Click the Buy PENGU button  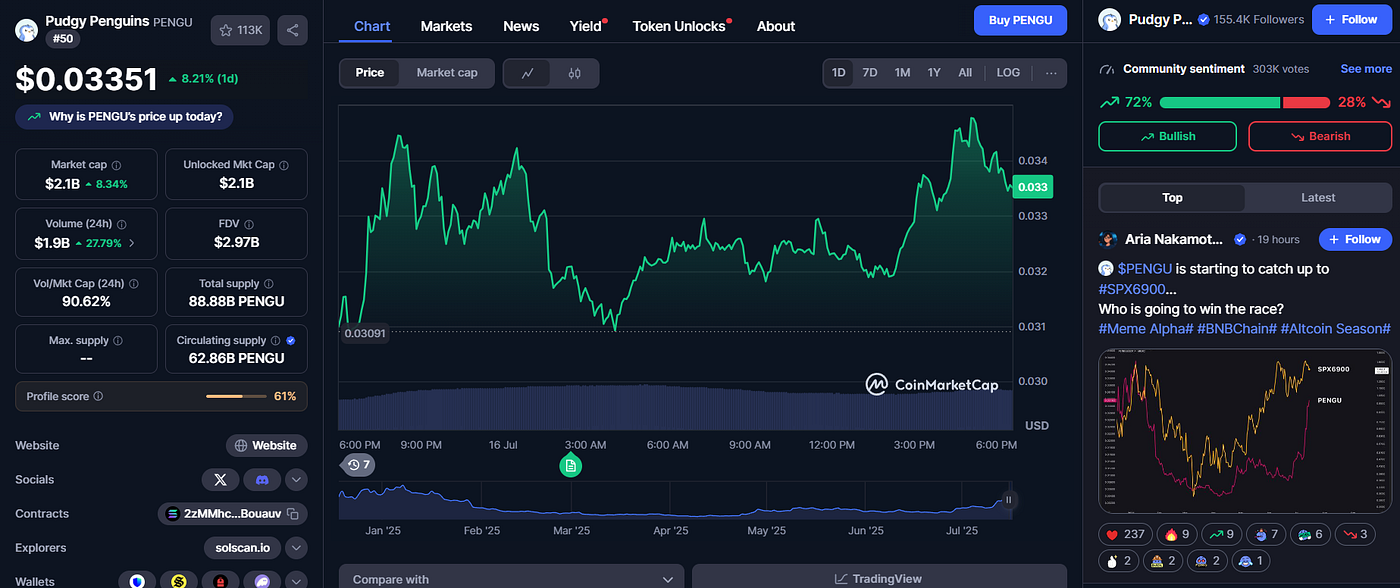[1020, 20]
